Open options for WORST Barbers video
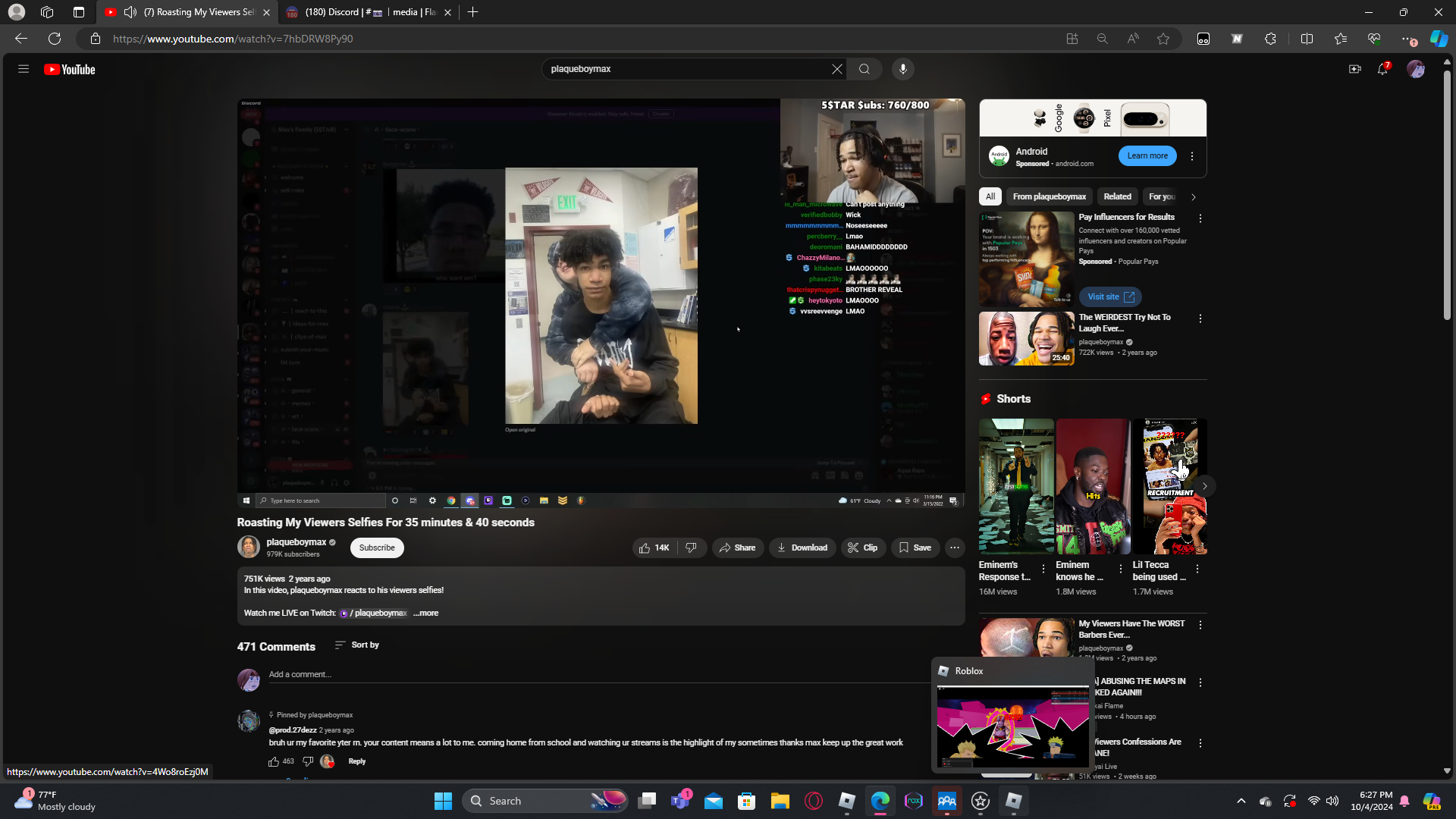1456x819 pixels. click(x=1200, y=625)
